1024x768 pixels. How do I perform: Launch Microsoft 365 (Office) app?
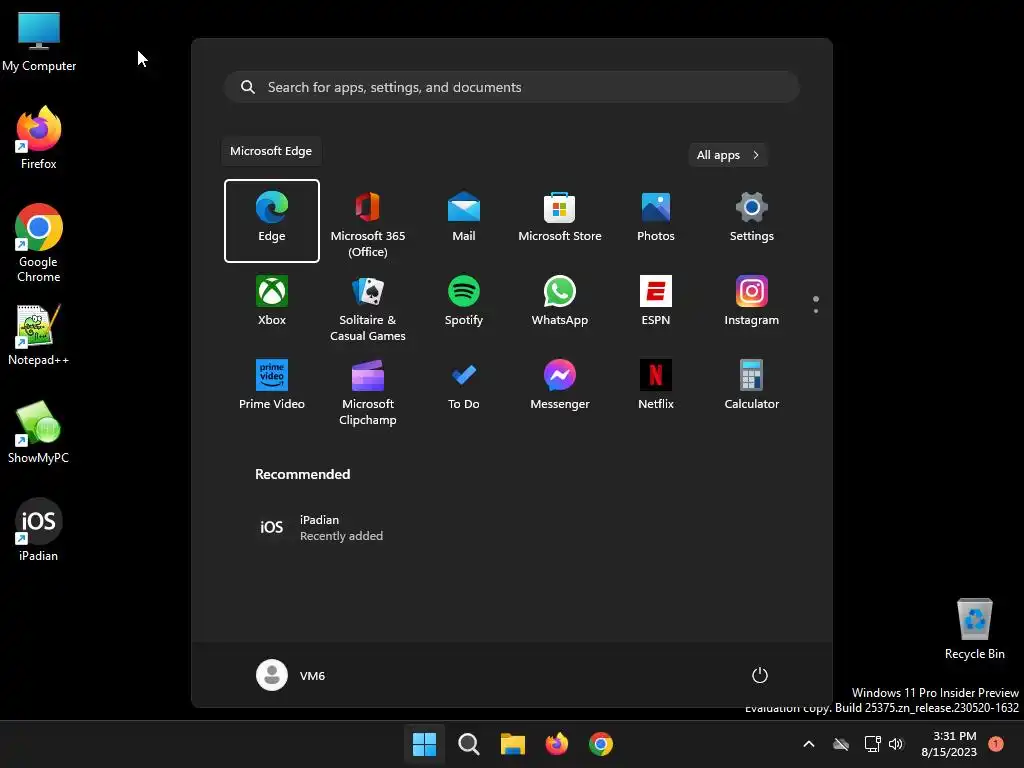[368, 223]
